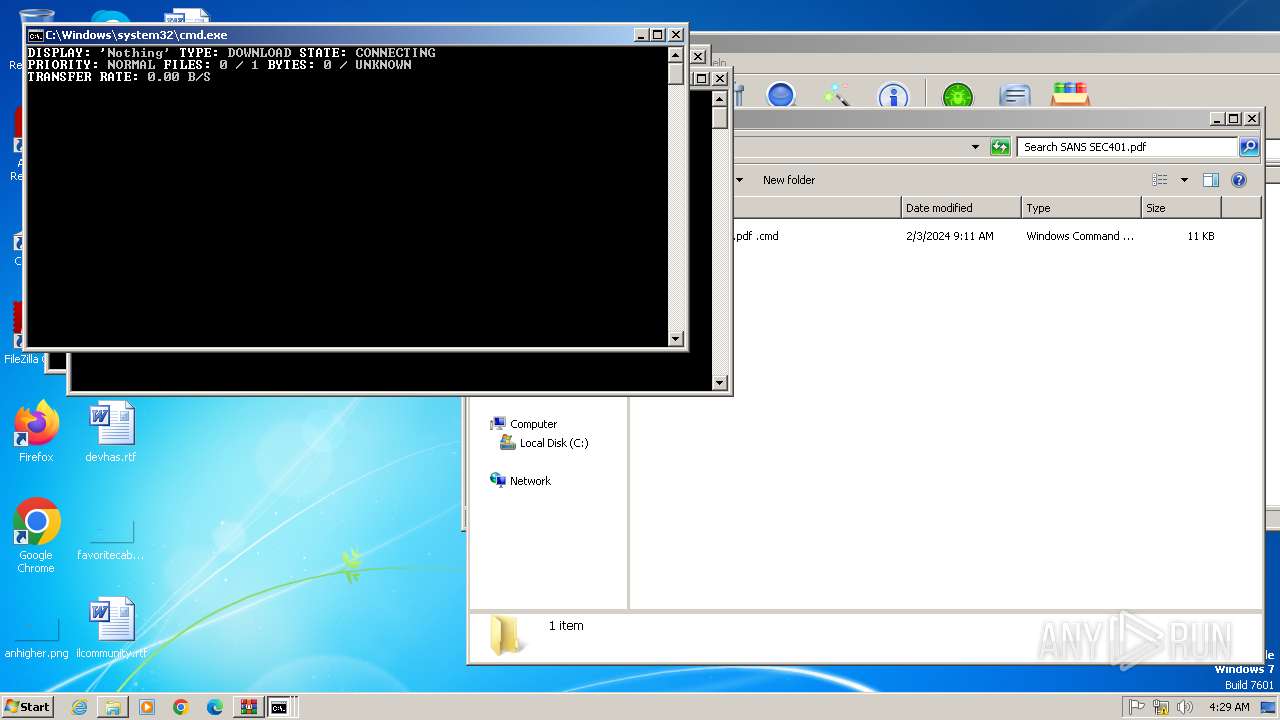The width and height of the screenshot is (1280, 720).
Task: Open view options dropdown arrow in Explorer
Action: (1184, 180)
